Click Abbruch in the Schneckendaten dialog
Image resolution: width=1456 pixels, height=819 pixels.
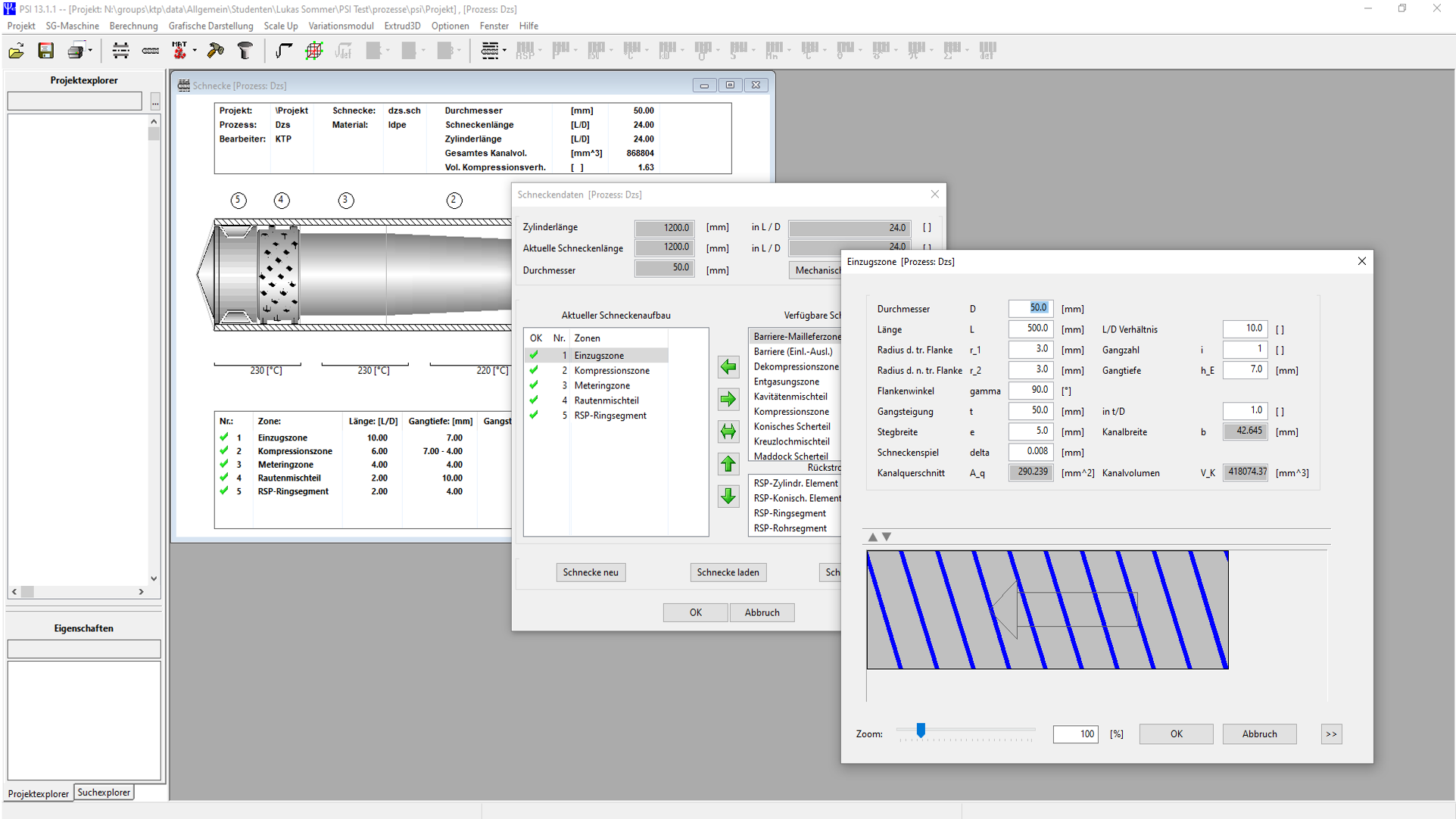(762, 612)
